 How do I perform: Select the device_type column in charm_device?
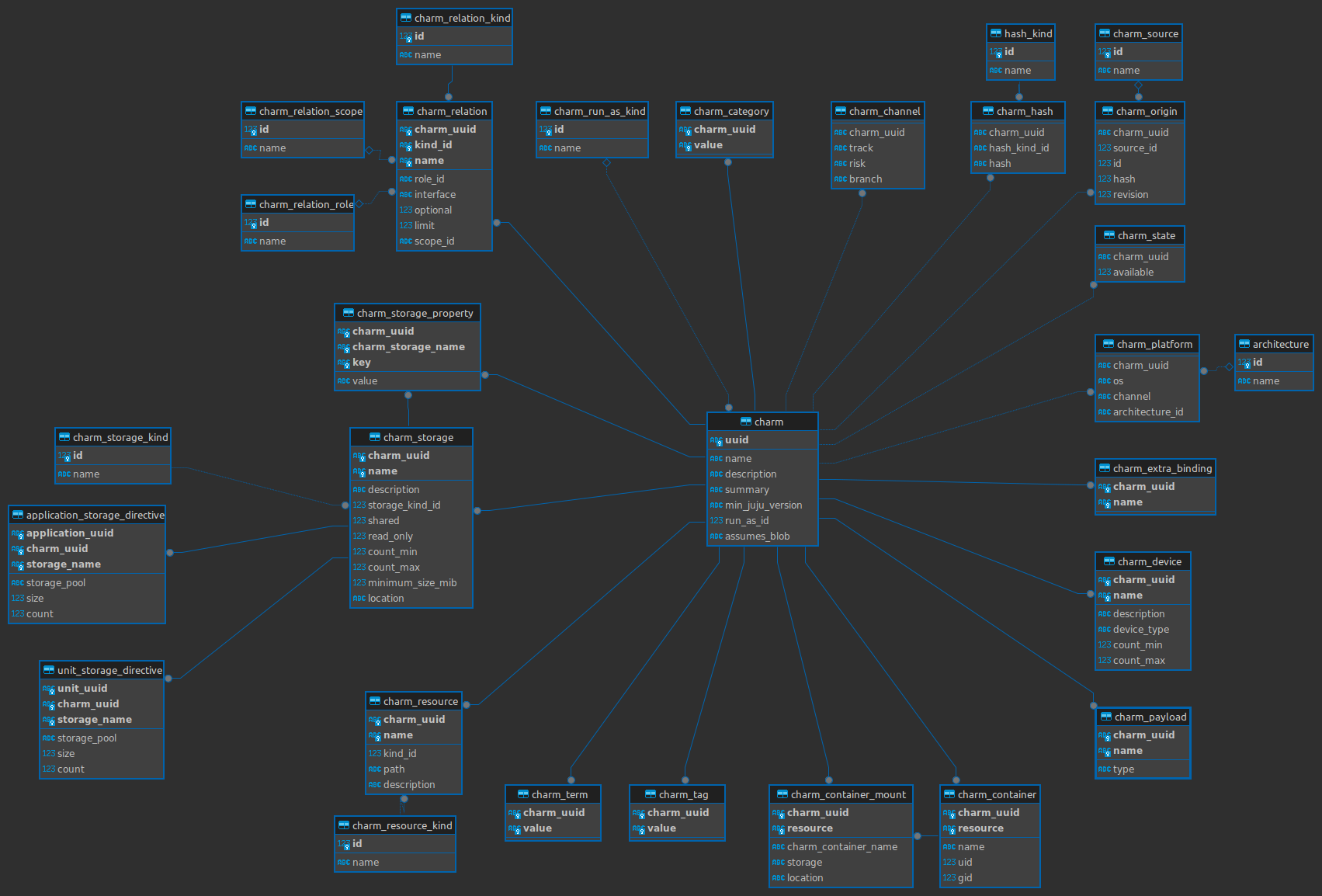click(x=1140, y=630)
